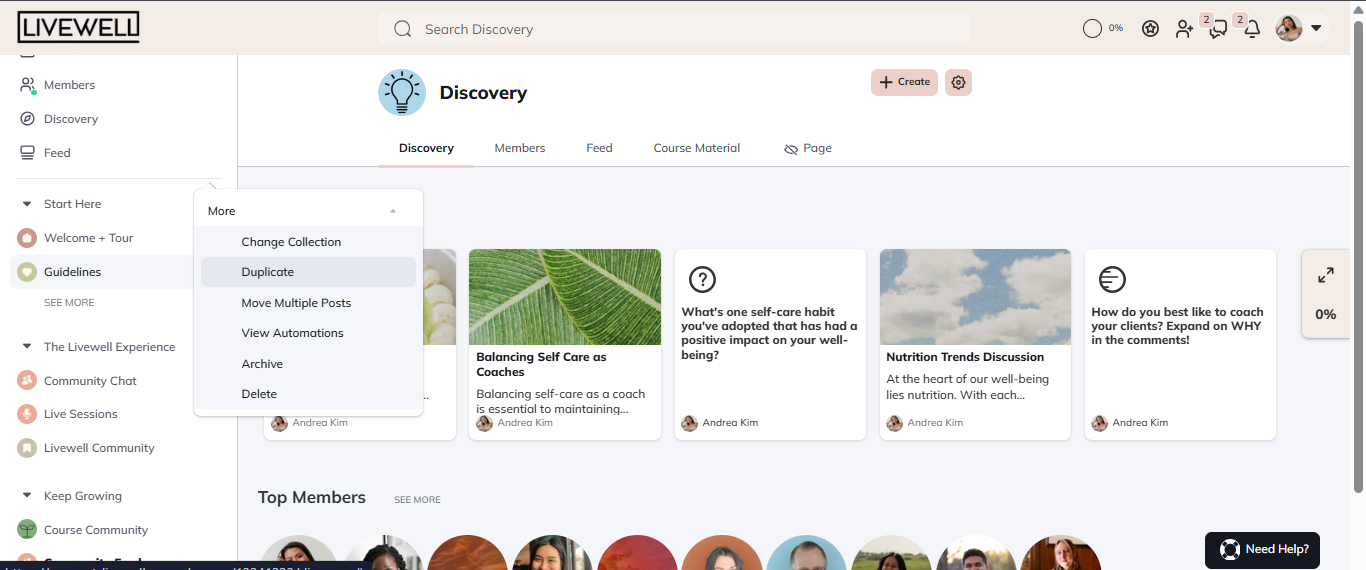This screenshot has height=570, width=1366.
Task: Open the chat messages icon
Action: 1217,30
